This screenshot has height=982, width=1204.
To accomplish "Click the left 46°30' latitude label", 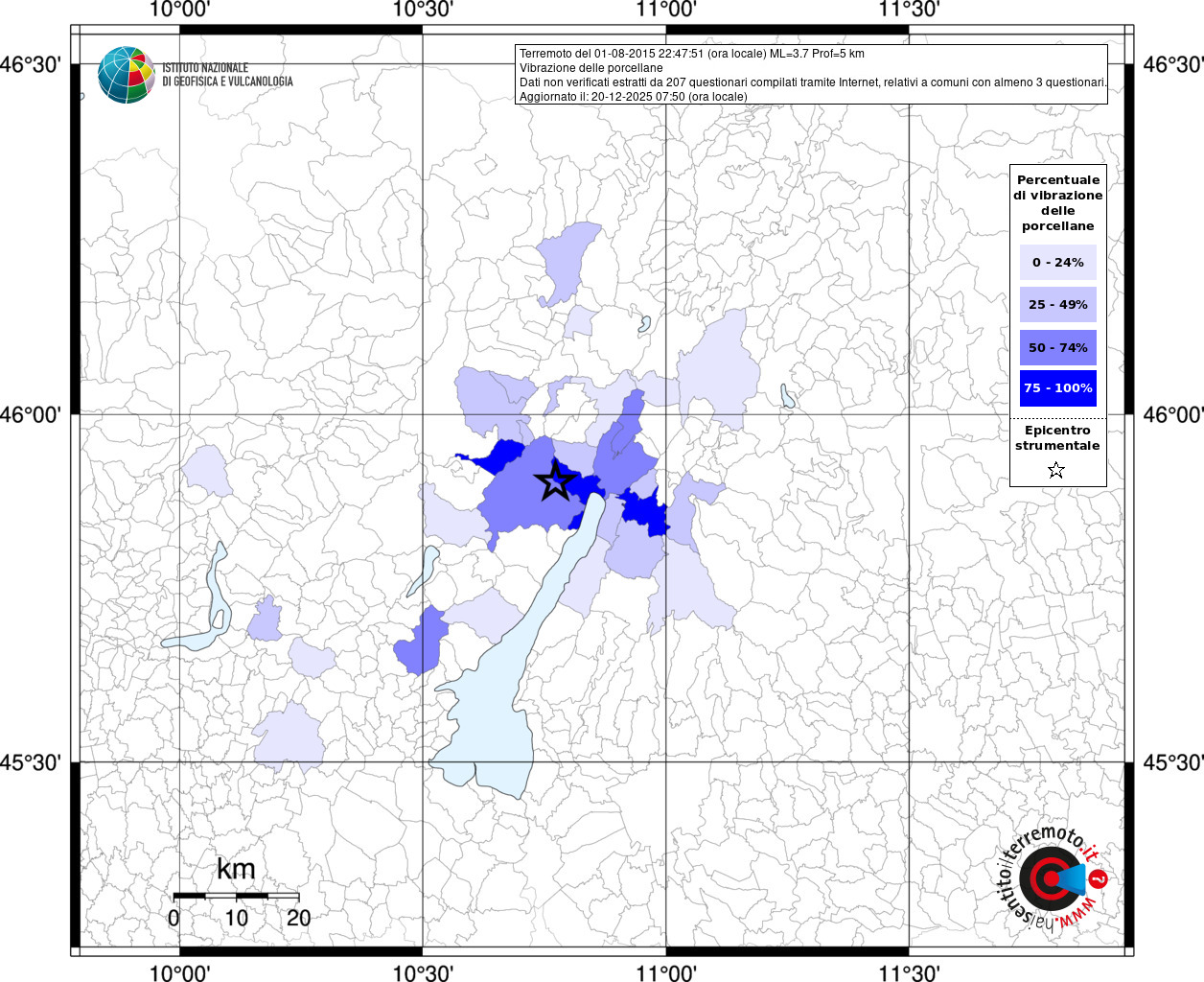I will [x=31, y=65].
